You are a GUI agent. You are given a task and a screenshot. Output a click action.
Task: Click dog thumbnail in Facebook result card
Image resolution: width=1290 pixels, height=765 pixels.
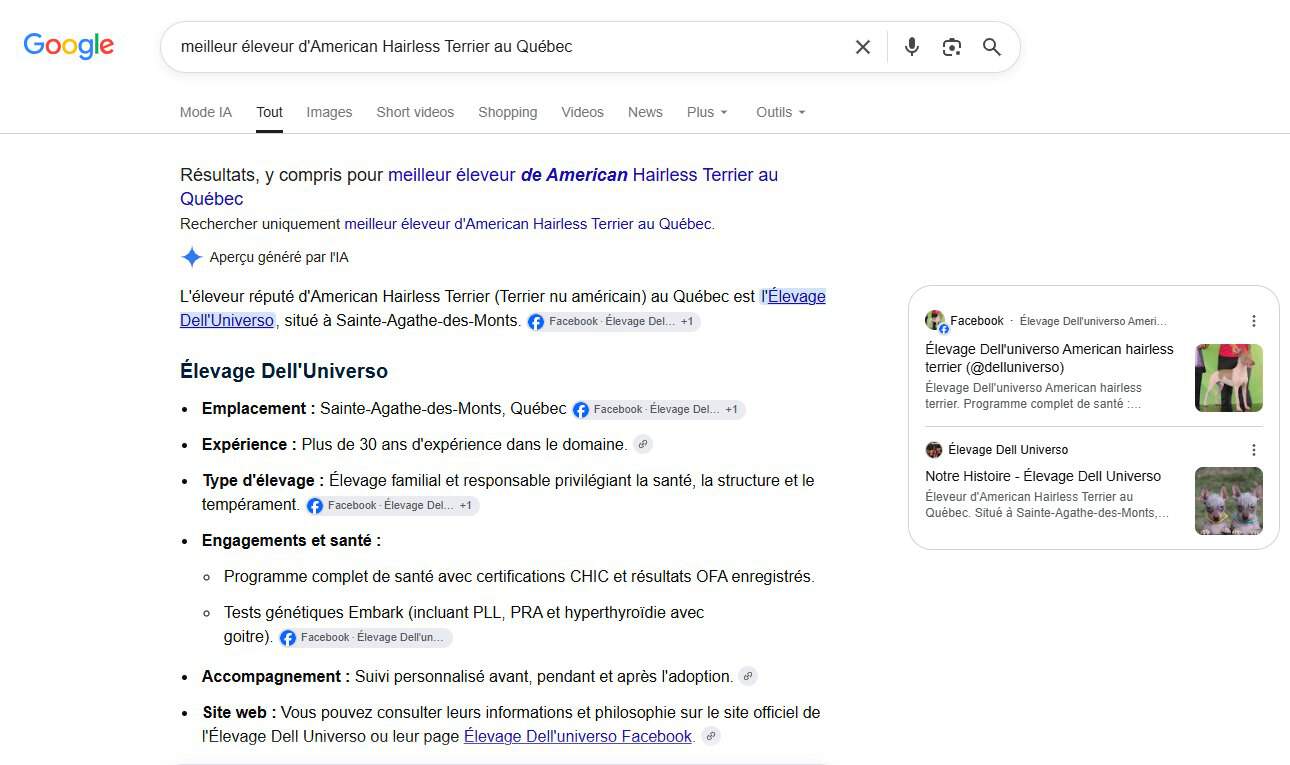point(1229,378)
